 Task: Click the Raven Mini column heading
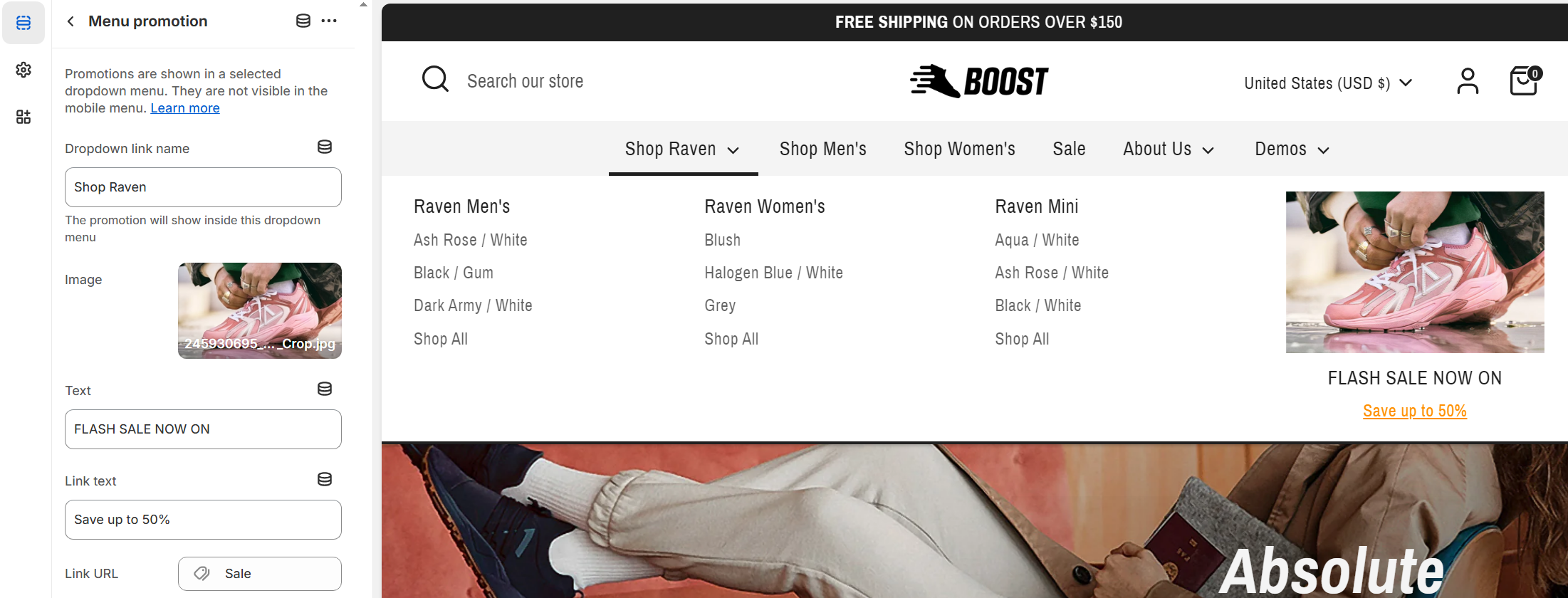coord(1037,206)
